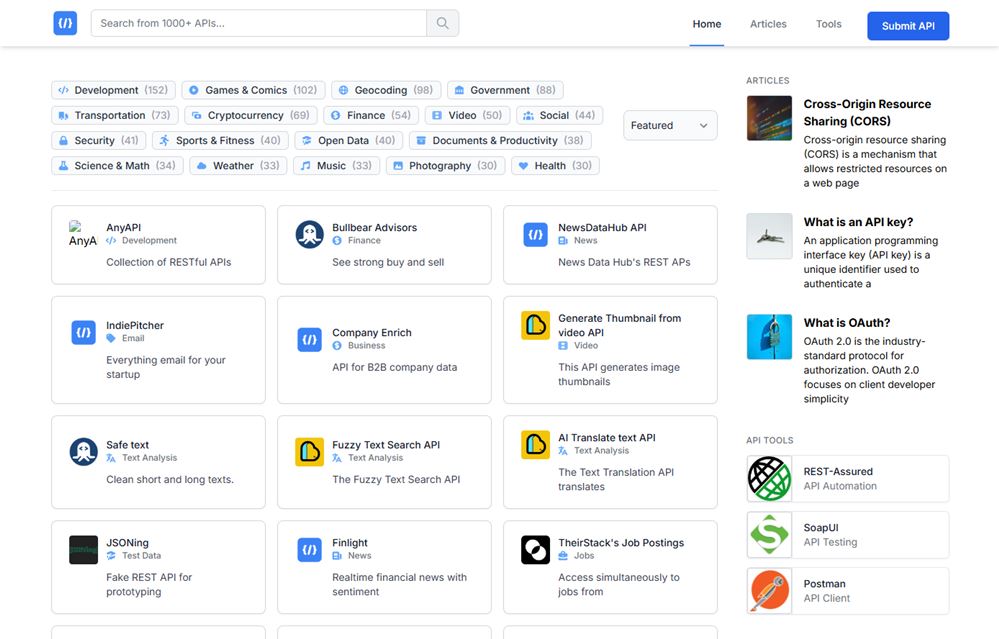Click the SoapUI green logo icon
The width and height of the screenshot is (999, 639).
tap(770, 535)
